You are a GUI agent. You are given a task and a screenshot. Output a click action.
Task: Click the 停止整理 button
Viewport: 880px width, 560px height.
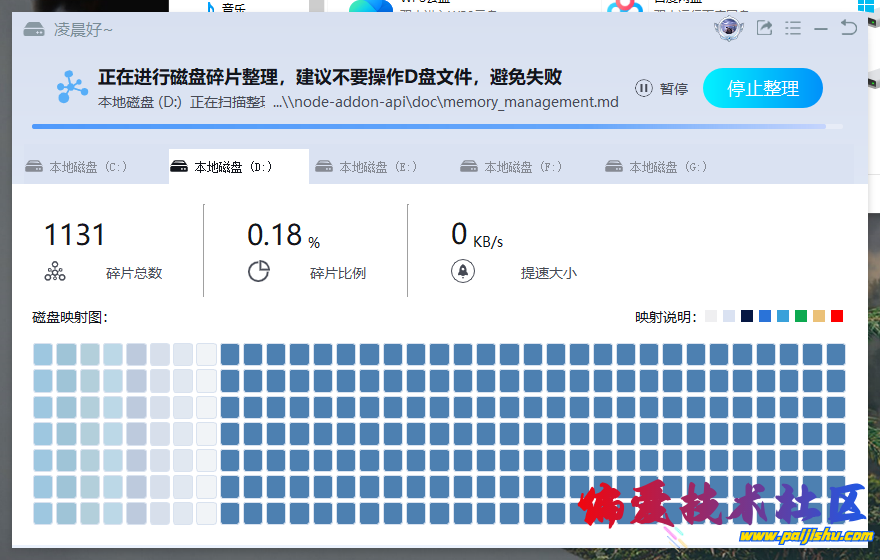point(762,88)
